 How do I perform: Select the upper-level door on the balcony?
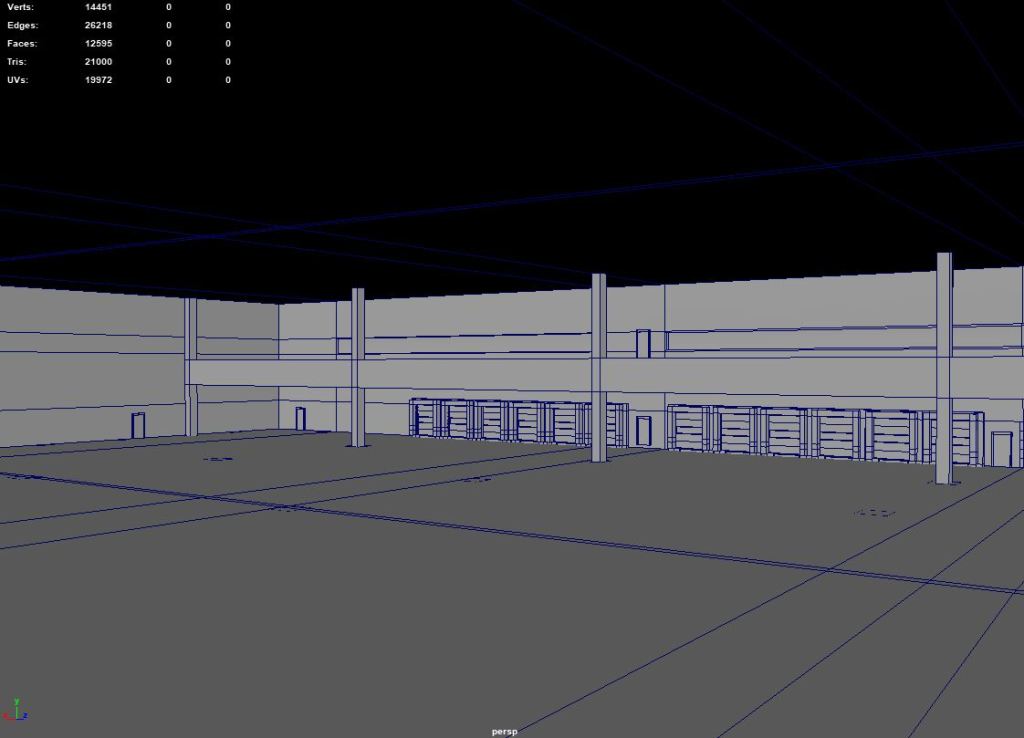coord(643,343)
